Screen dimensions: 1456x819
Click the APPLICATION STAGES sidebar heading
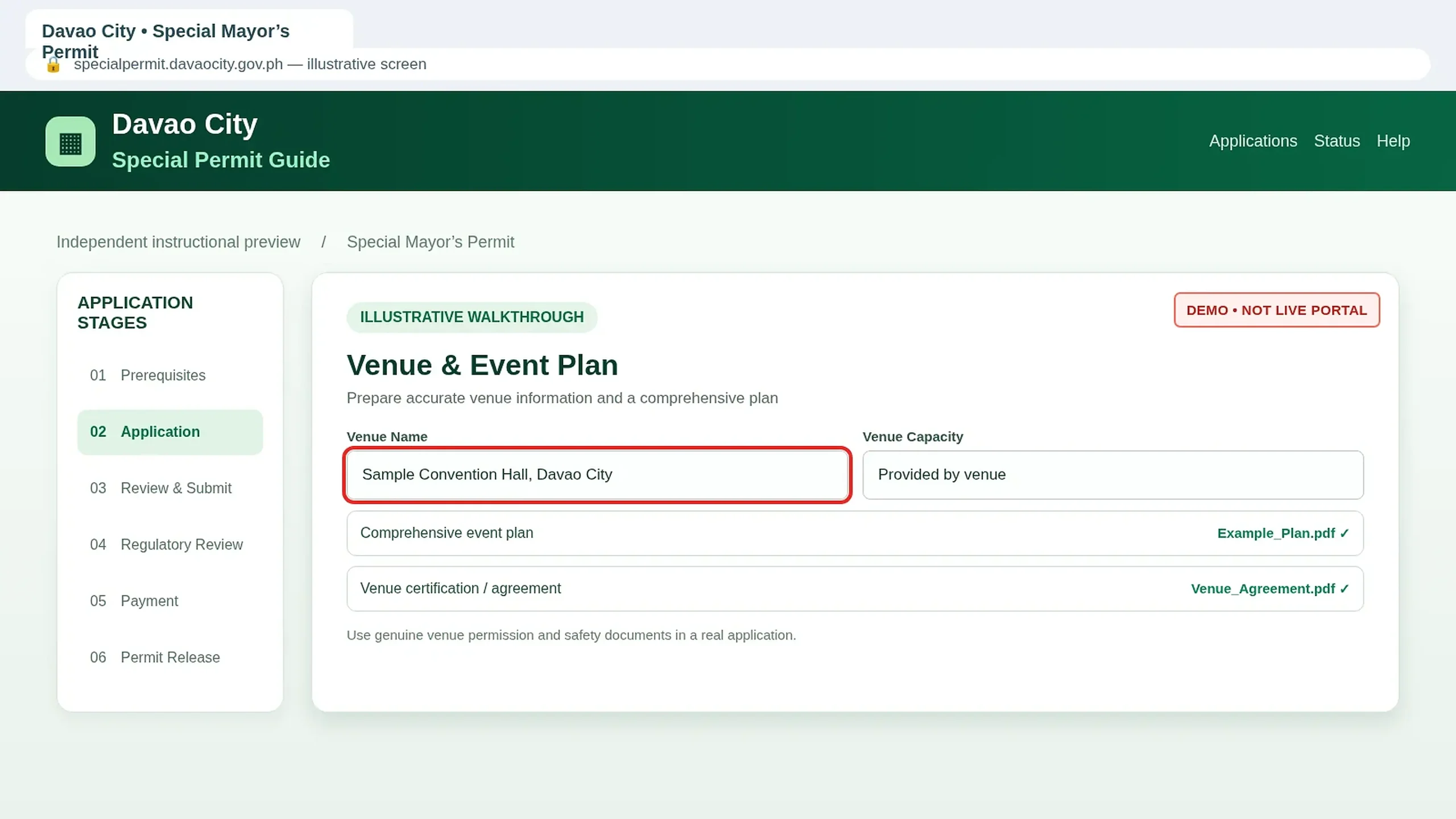[x=135, y=313]
